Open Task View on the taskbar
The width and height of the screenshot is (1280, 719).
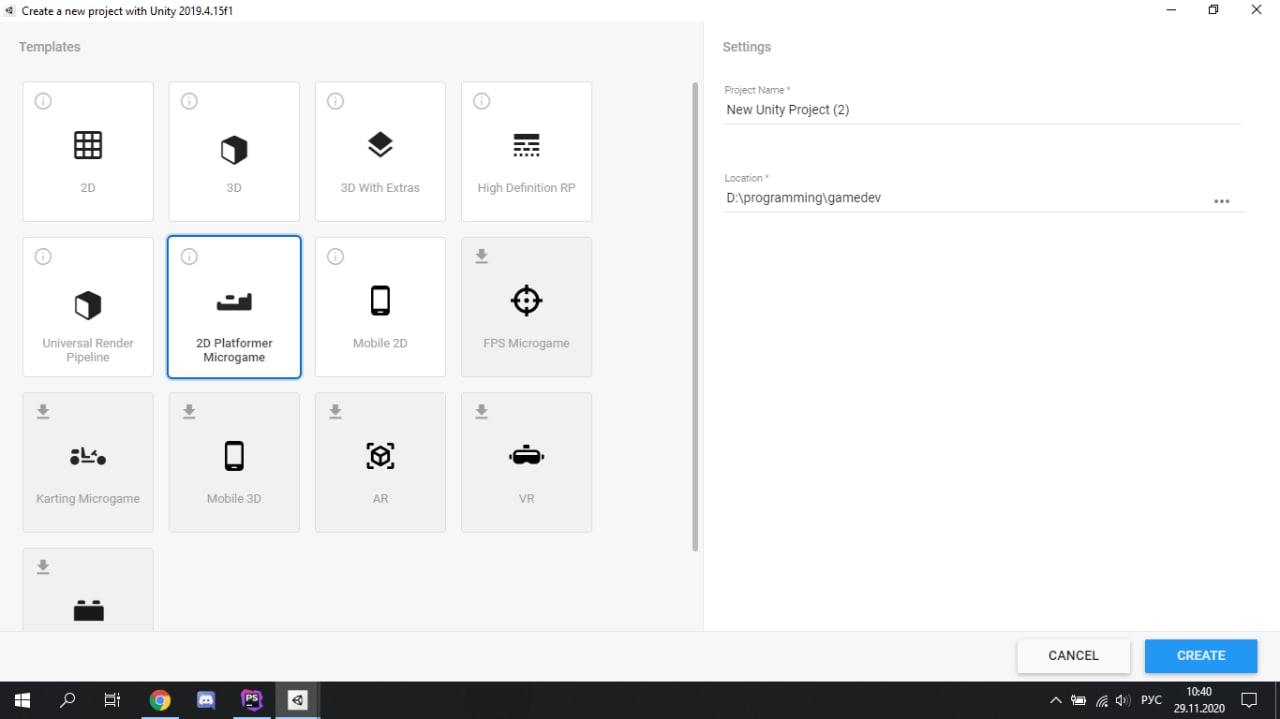(113, 700)
